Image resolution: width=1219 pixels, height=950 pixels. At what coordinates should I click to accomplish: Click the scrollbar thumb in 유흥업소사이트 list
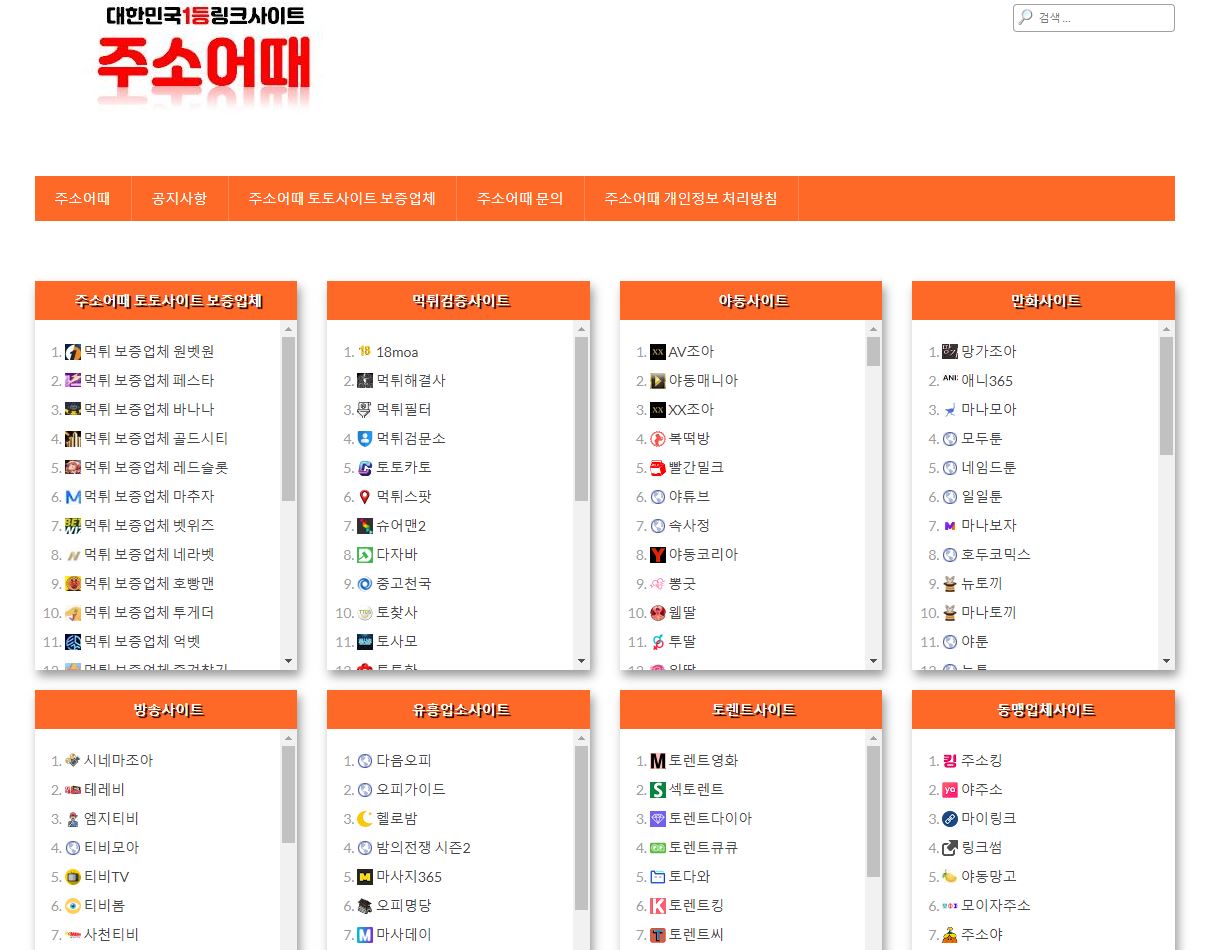pyautogui.click(x=581, y=828)
